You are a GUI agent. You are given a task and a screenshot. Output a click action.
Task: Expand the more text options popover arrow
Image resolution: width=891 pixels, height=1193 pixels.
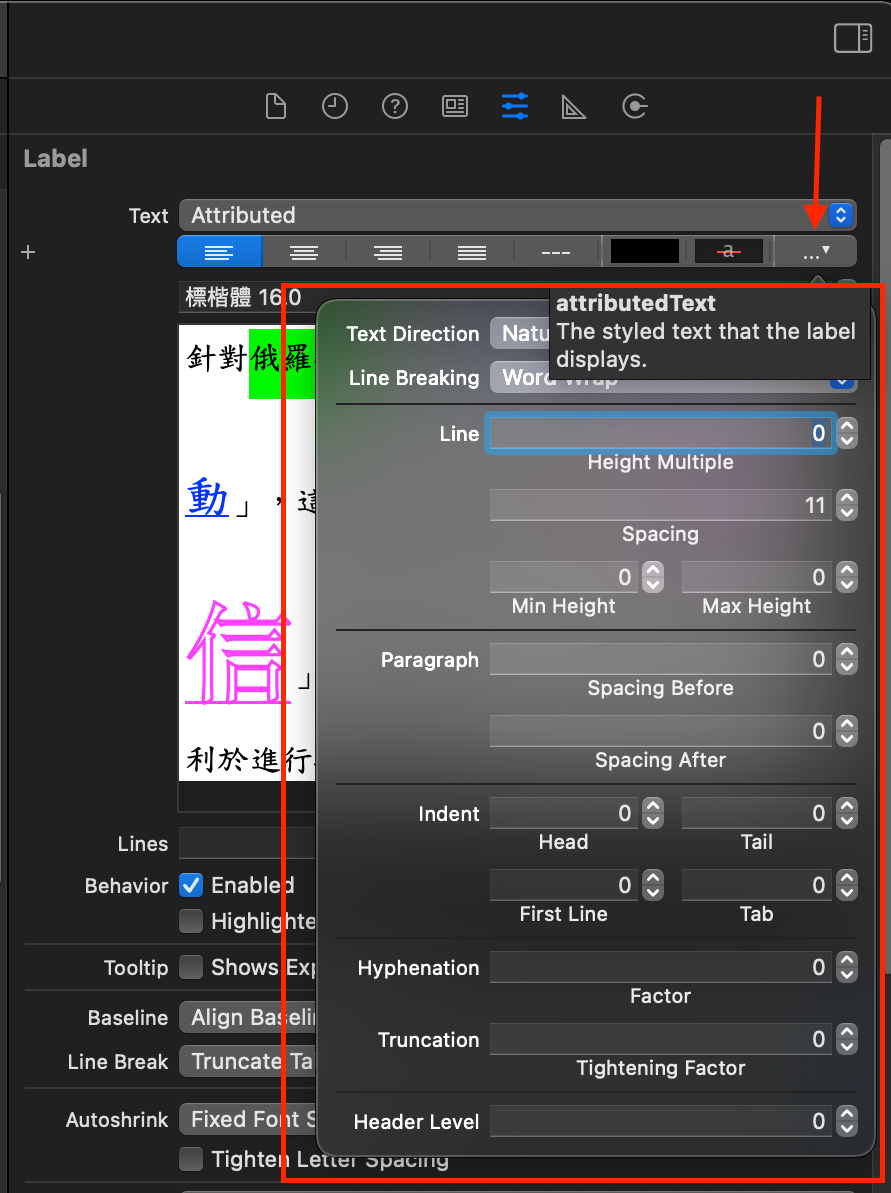pos(817,251)
